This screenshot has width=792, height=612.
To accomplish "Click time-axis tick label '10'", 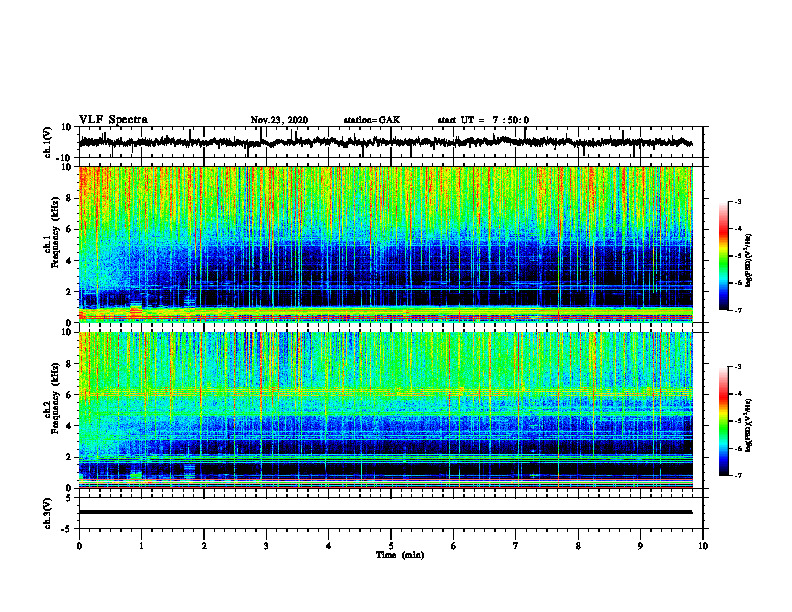I will pyautogui.click(x=703, y=546).
